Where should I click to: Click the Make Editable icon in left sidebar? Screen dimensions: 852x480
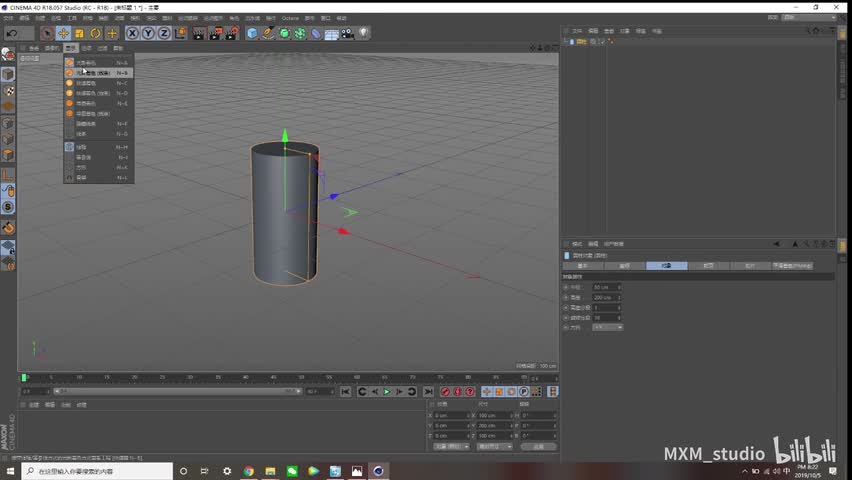(8, 56)
